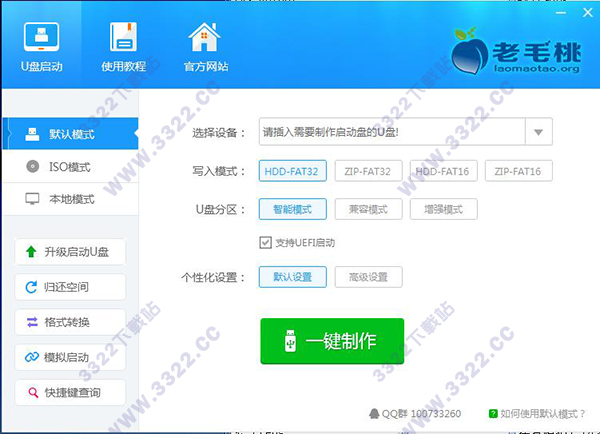Screen dimensions: 600x434
Task: Open the 官方网站 home icon
Action: point(204,37)
